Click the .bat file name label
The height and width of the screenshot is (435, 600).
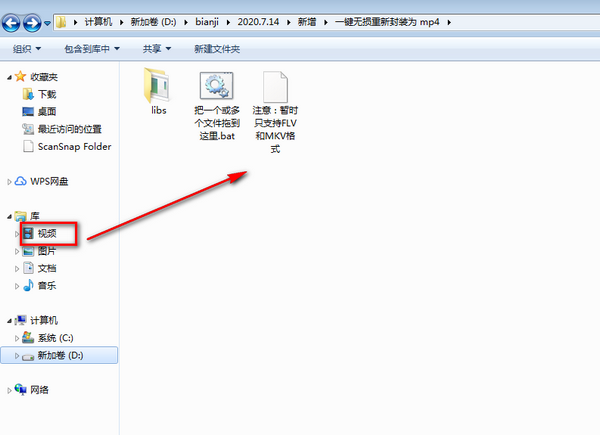(217, 123)
